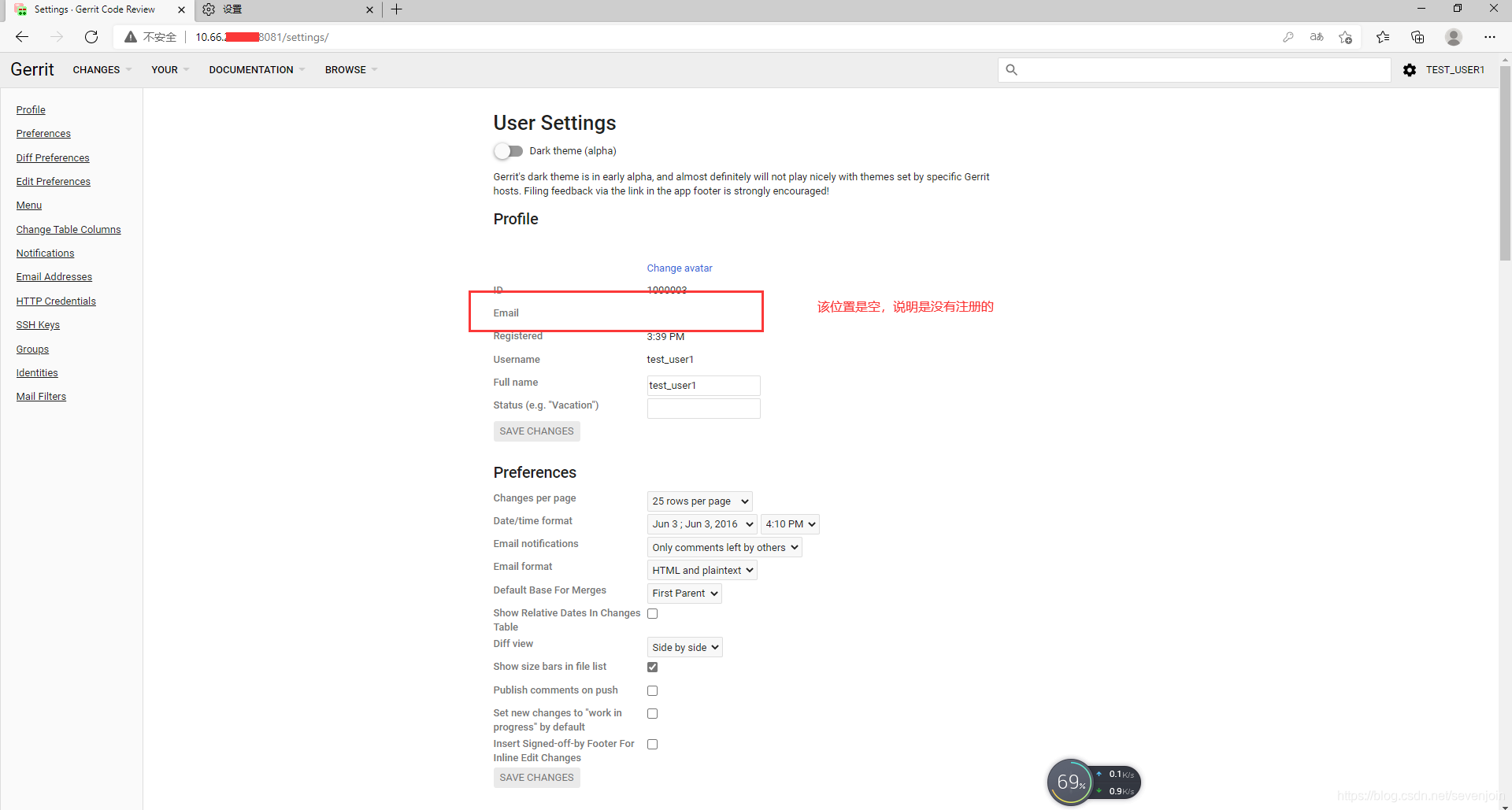Open the browser profile avatar
Screen dimensions: 1512x810
click(1454, 37)
